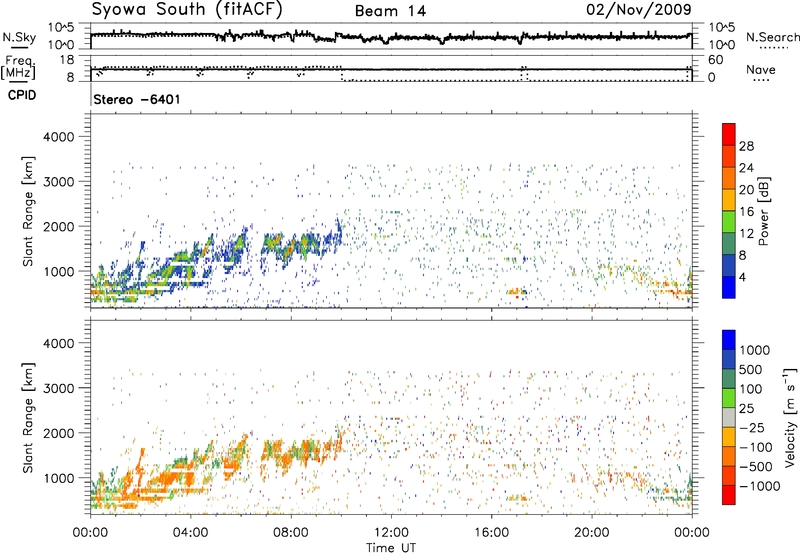Viewport: 800px width, 554px height.
Task: Click the orange -500 to -100 Velocity segment
Action: point(729,456)
